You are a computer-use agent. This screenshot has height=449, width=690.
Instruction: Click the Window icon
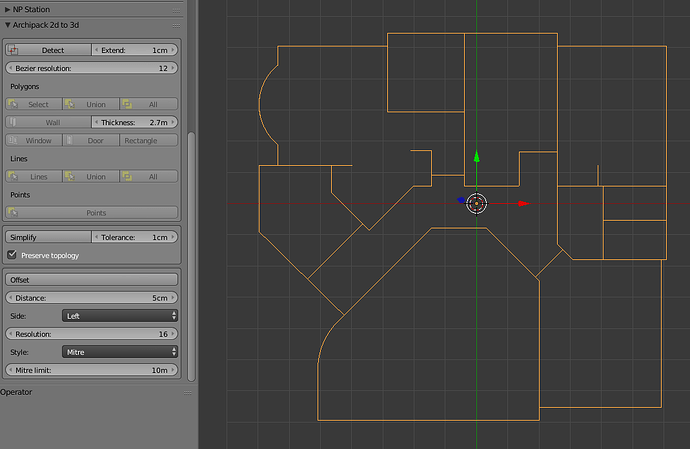13,140
